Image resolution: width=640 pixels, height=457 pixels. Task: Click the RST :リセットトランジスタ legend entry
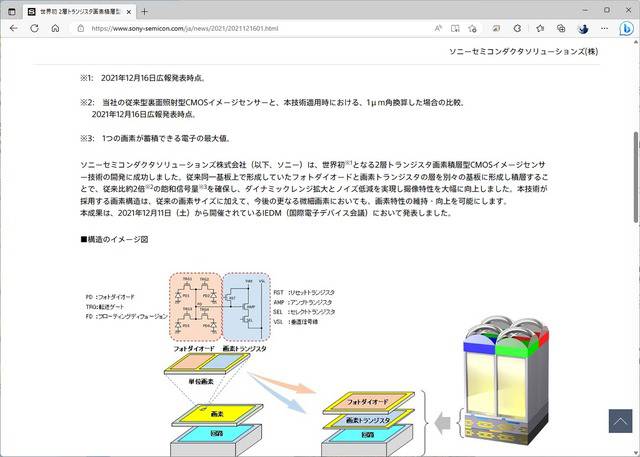[x=304, y=293]
